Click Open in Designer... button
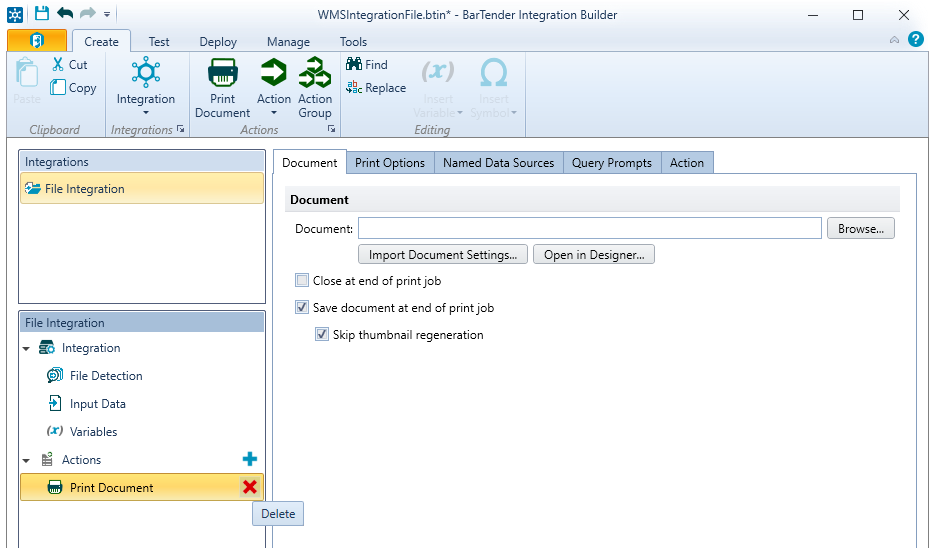 pyautogui.click(x=594, y=255)
